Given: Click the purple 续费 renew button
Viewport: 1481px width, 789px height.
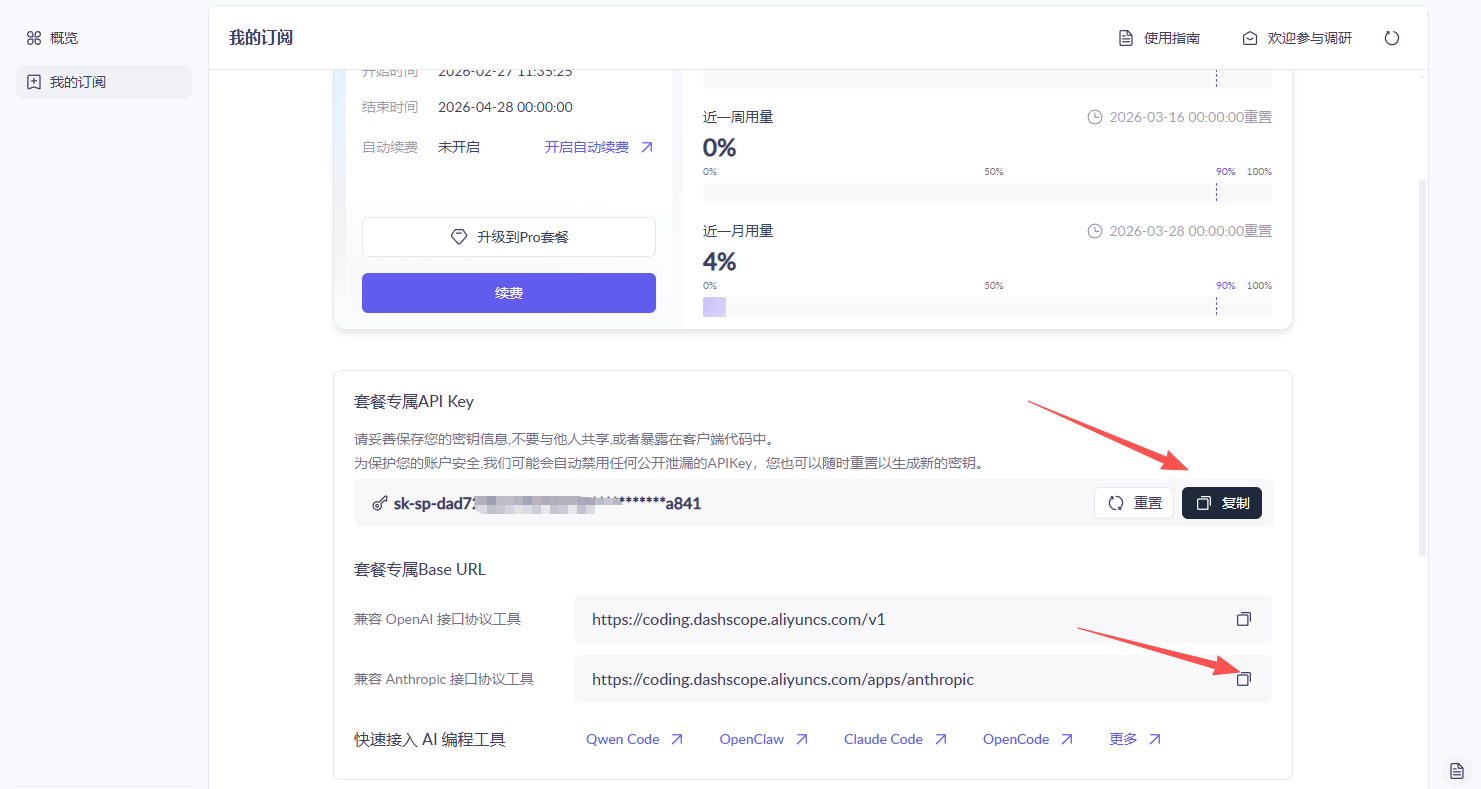Looking at the screenshot, I should [x=508, y=293].
